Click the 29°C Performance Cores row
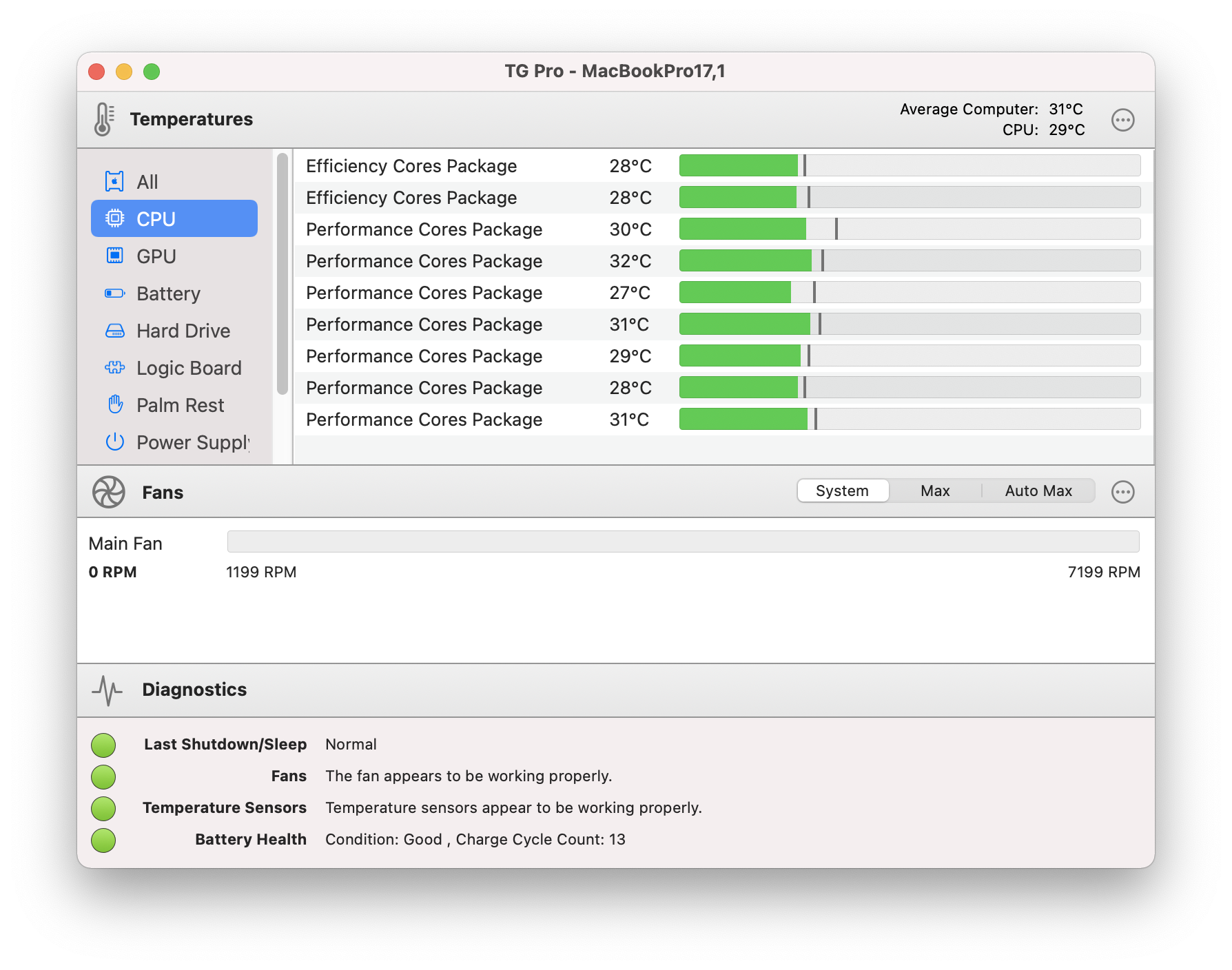Image resolution: width=1232 pixels, height=970 pixels. click(723, 356)
